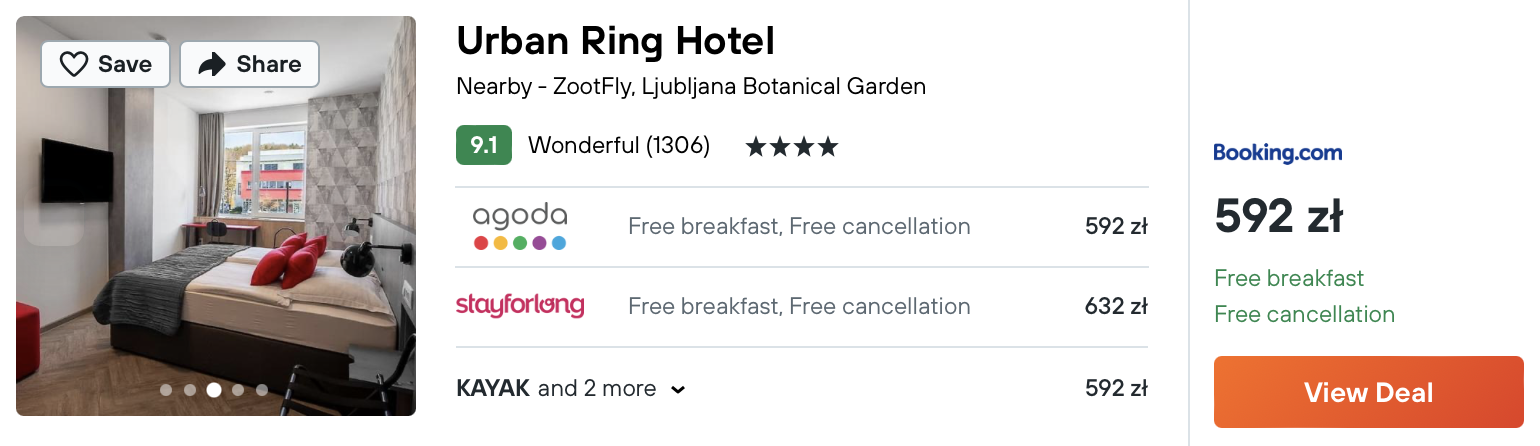Open the Urban Ring Hotel title link
This screenshot has width=1540, height=446.
point(615,41)
